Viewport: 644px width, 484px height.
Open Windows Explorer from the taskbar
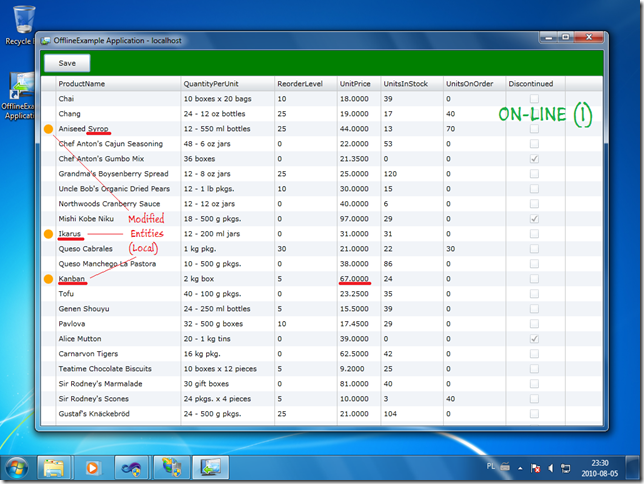54,468
